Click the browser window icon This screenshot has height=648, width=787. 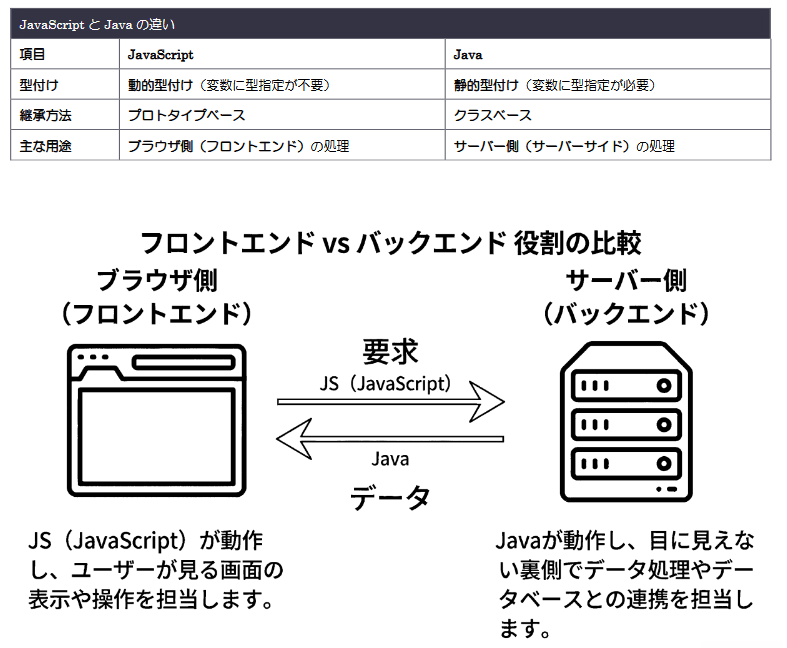click(x=157, y=422)
